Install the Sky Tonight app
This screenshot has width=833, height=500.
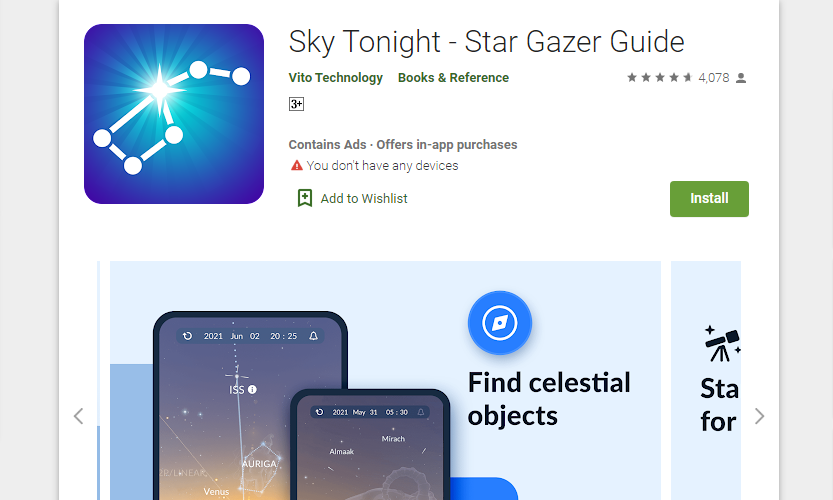(x=709, y=199)
